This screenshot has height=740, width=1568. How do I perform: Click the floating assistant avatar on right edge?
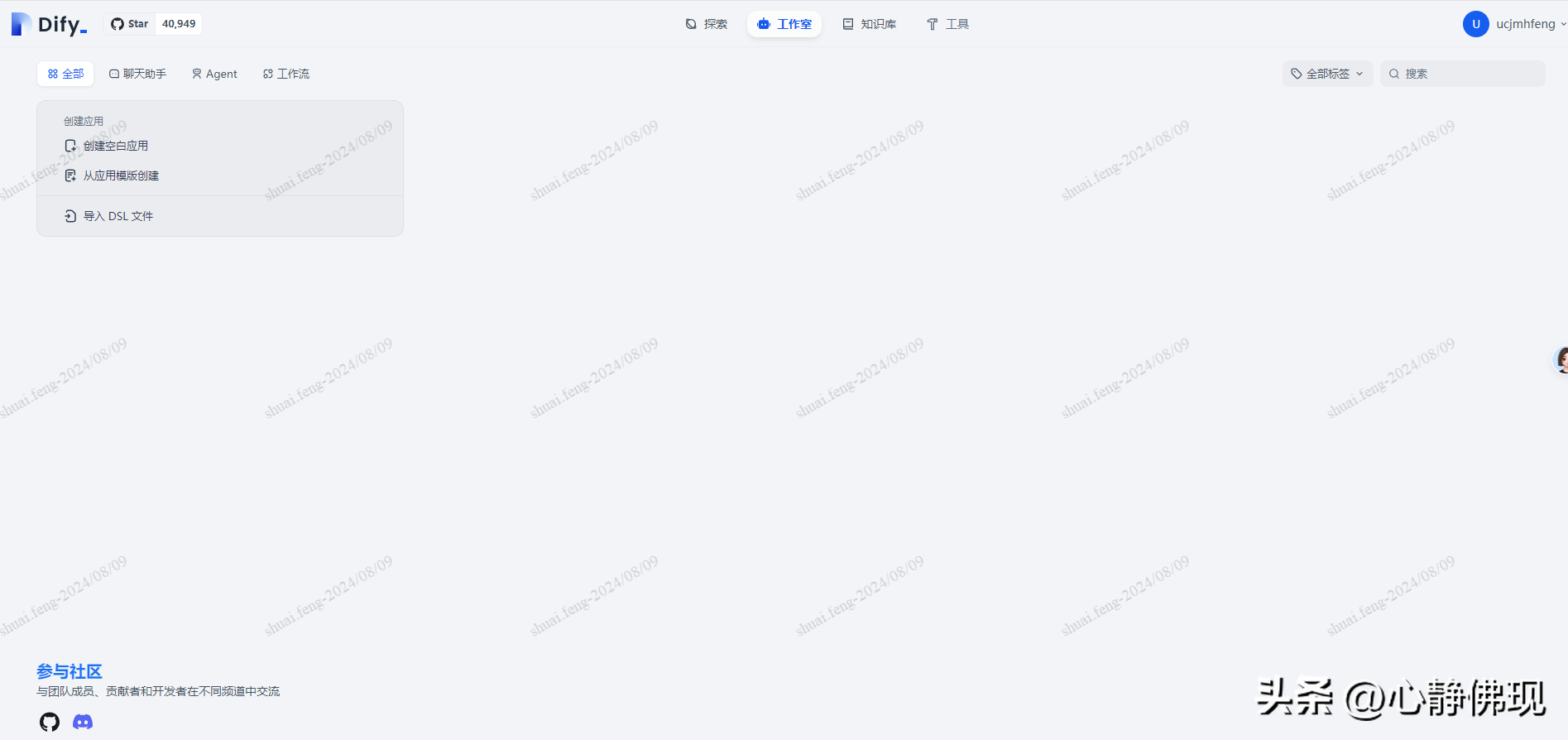click(x=1561, y=360)
